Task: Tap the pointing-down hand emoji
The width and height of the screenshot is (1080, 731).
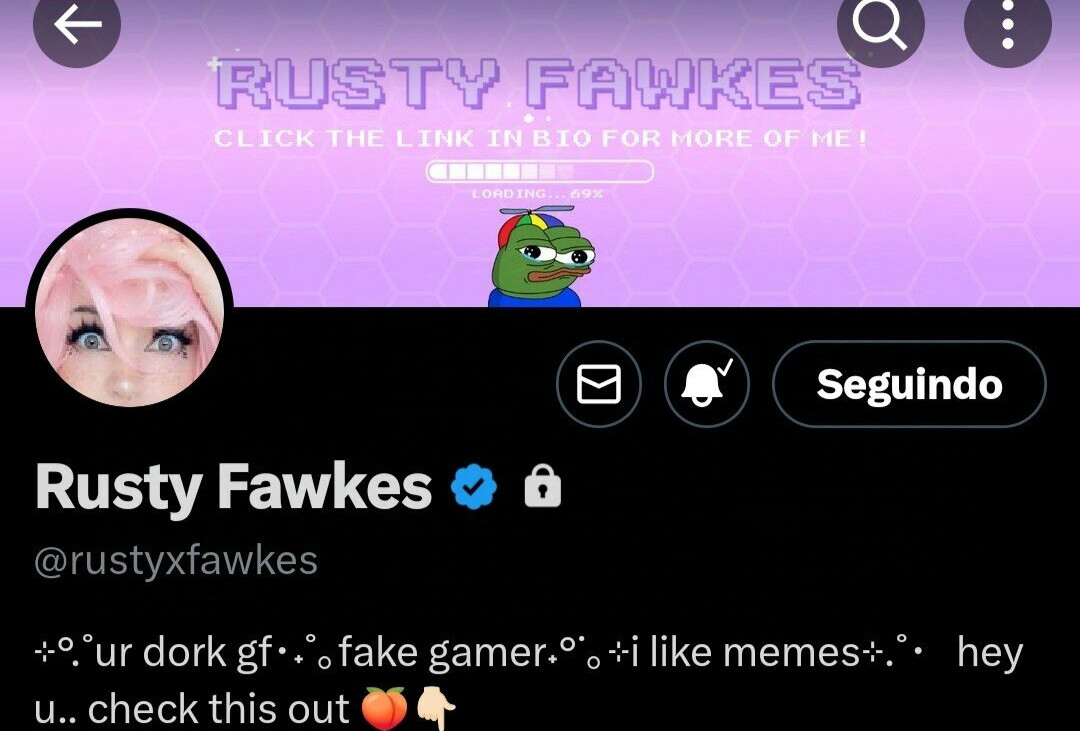Action: pos(435,709)
